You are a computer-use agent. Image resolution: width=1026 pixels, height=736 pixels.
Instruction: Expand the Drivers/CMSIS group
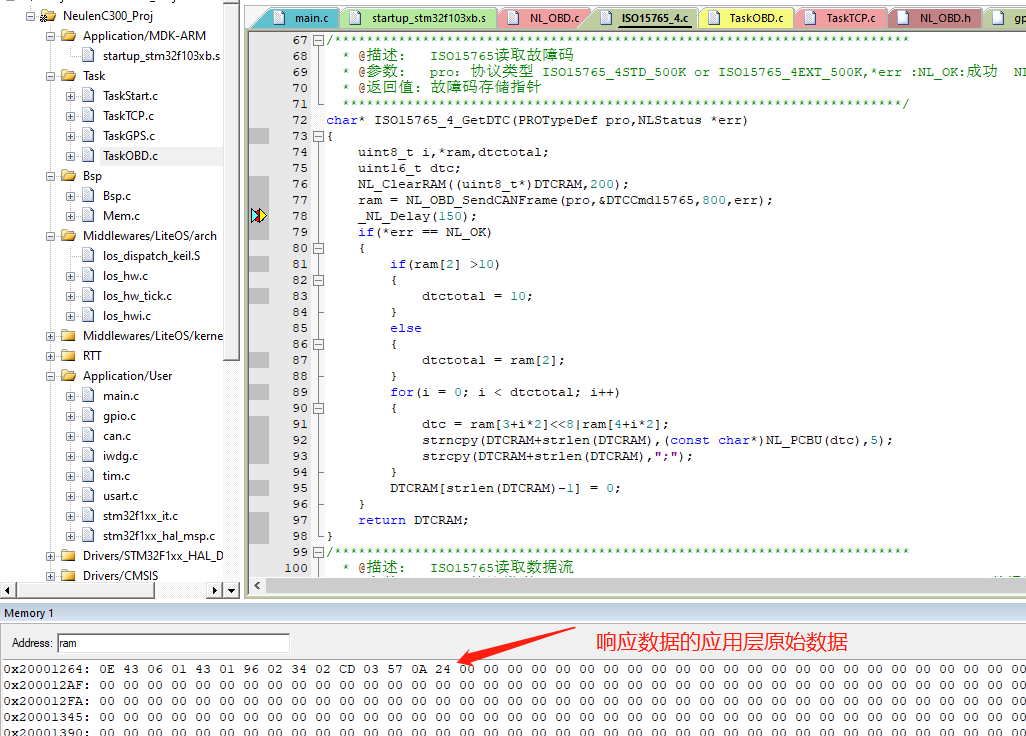click(50, 576)
